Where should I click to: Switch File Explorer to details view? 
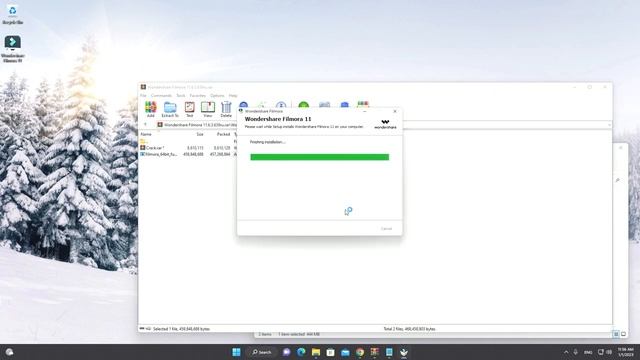616,334
